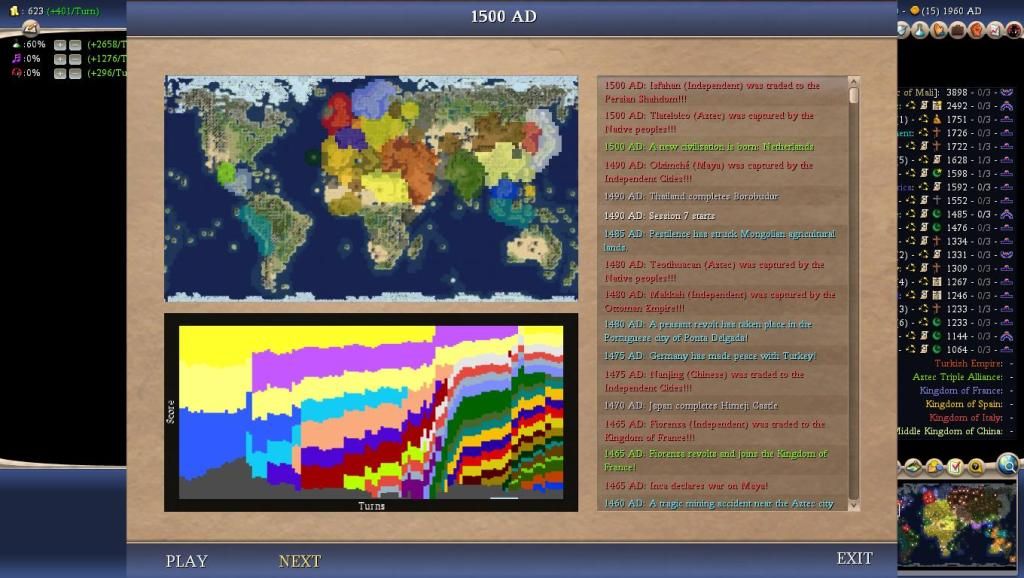Viewport: 1024px width, 578px height.
Task: Open the Corporation advisor briefcase icon
Action: (957, 30)
